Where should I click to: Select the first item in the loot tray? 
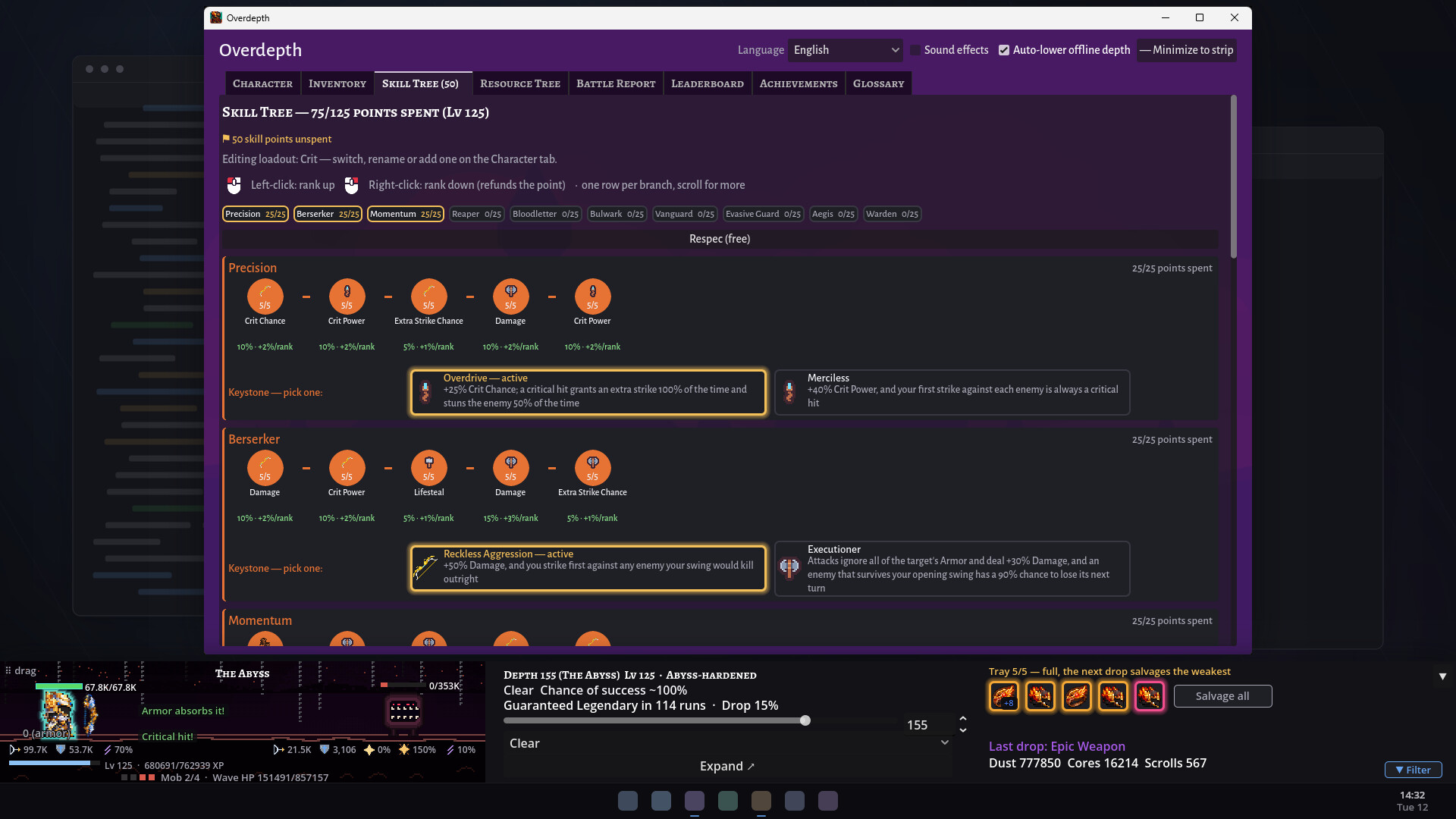click(1003, 696)
